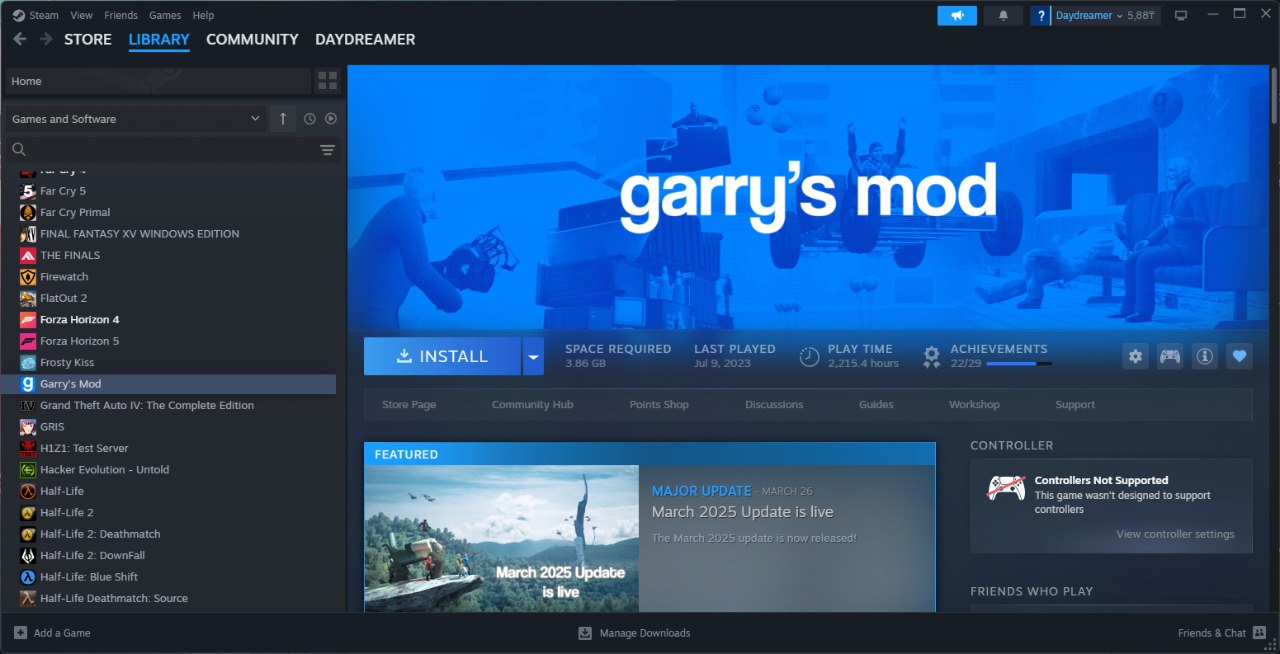
Task: Click the achievements progress bar
Action: tap(1019, 363)
